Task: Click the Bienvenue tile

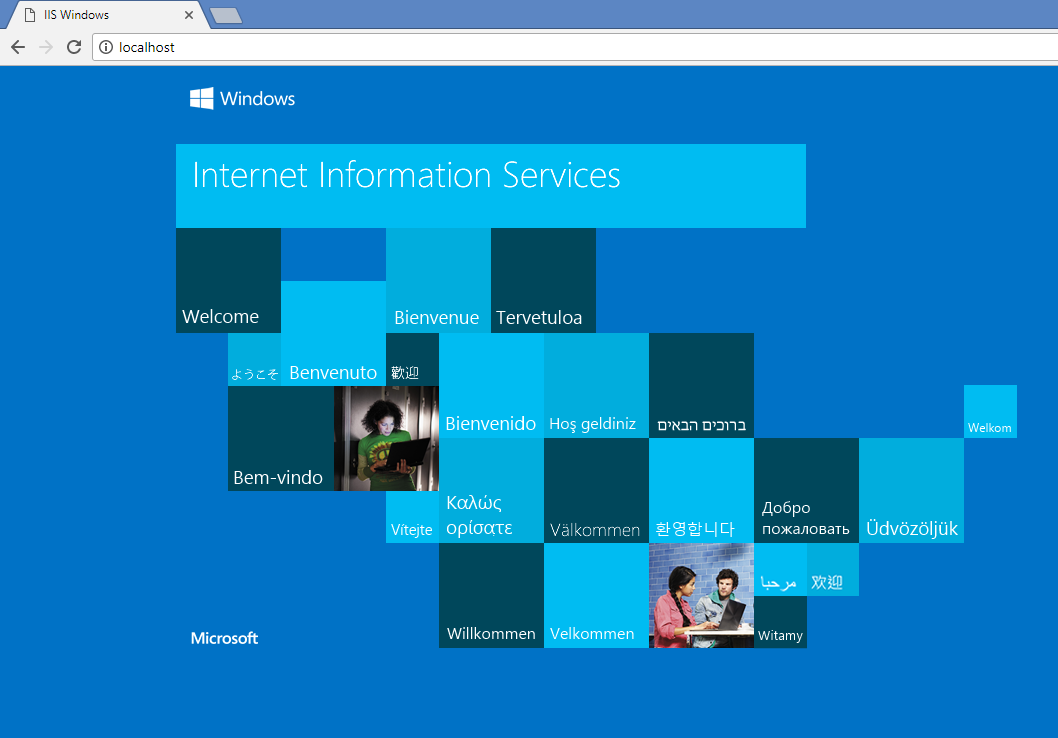Action: click(438, 280)
